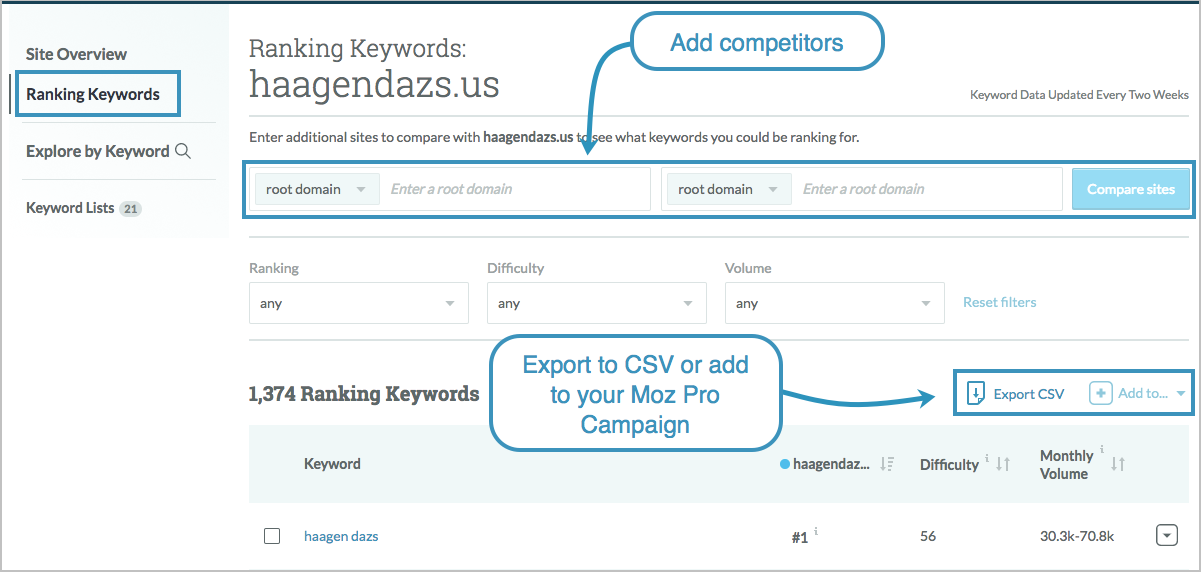Sort by haagendazs ranking column icon
The width and height of the screenshot is (1201, 572).
(886, 464)
